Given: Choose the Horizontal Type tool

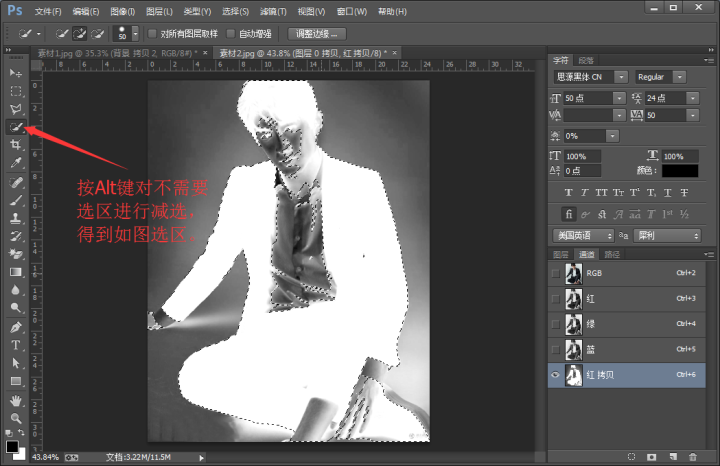Looking at the screenshot, I should click(16, 345).
